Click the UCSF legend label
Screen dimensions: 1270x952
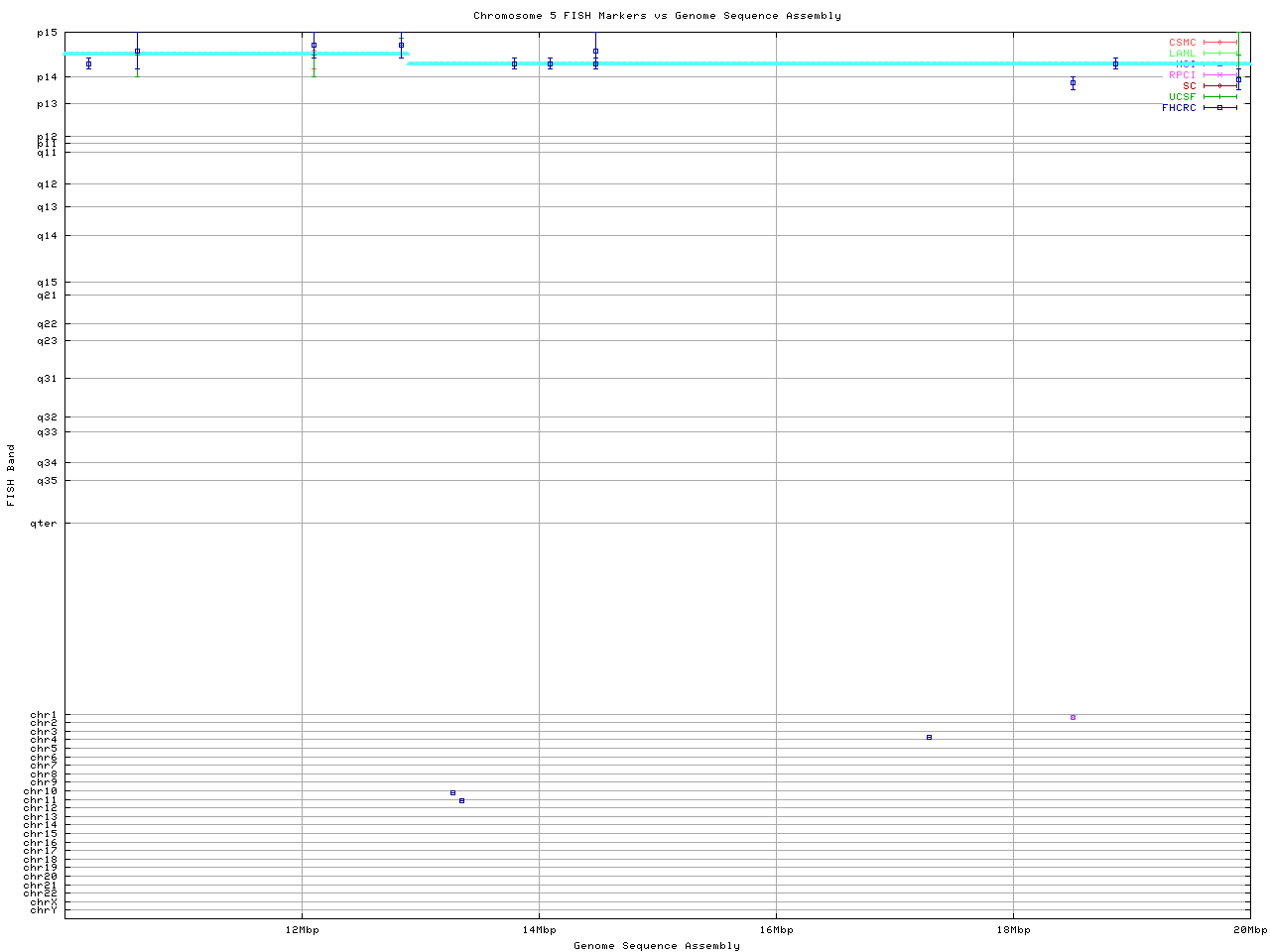[x=1183, y=96]
